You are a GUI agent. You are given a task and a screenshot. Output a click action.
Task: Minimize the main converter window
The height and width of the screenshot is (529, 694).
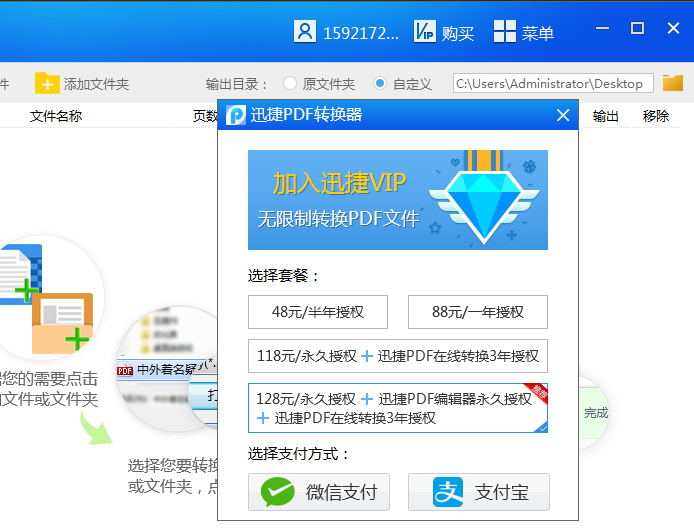point(602,28)
